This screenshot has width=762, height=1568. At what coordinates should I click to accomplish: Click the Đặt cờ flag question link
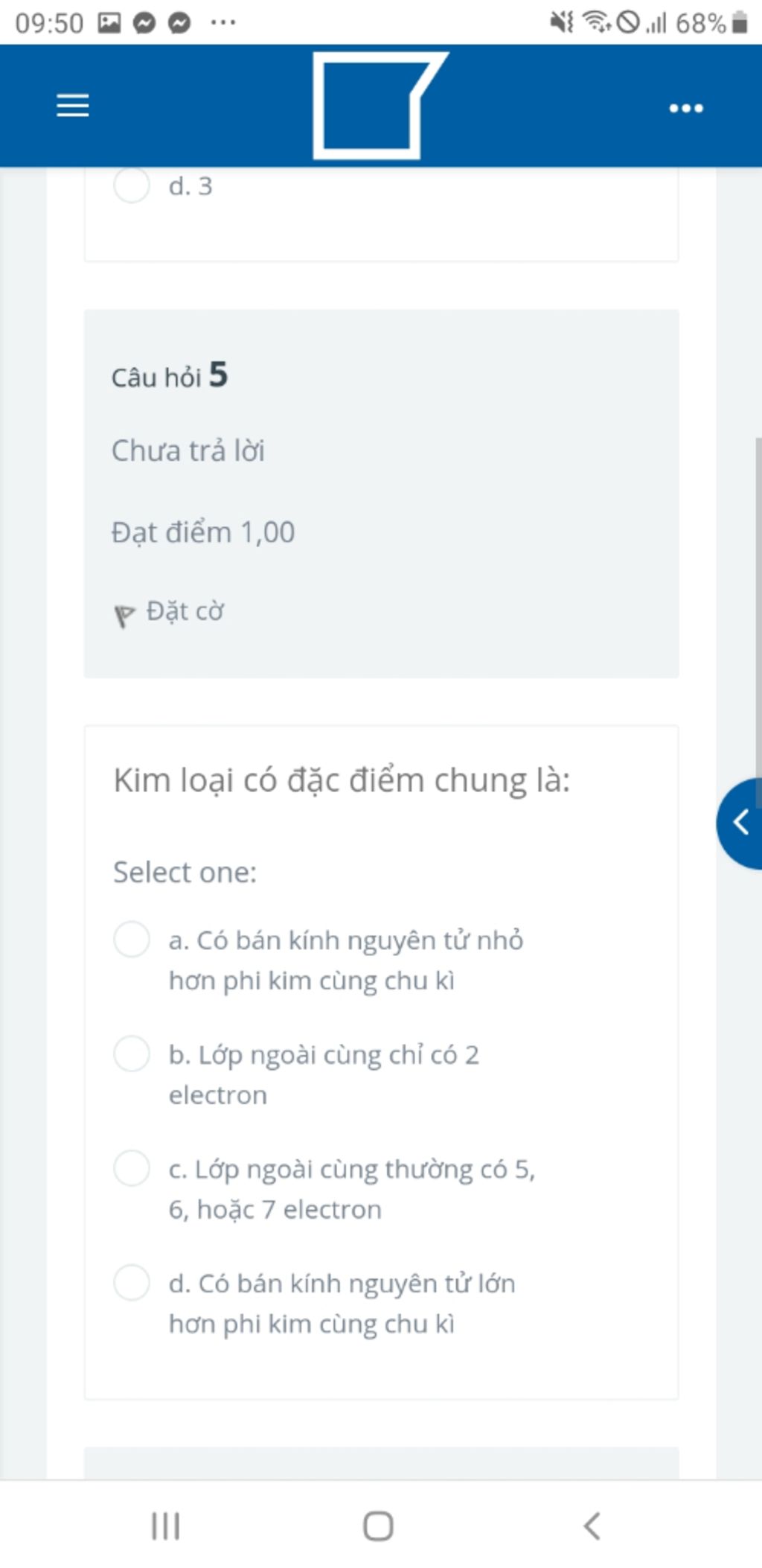click(x=185, y=611)
